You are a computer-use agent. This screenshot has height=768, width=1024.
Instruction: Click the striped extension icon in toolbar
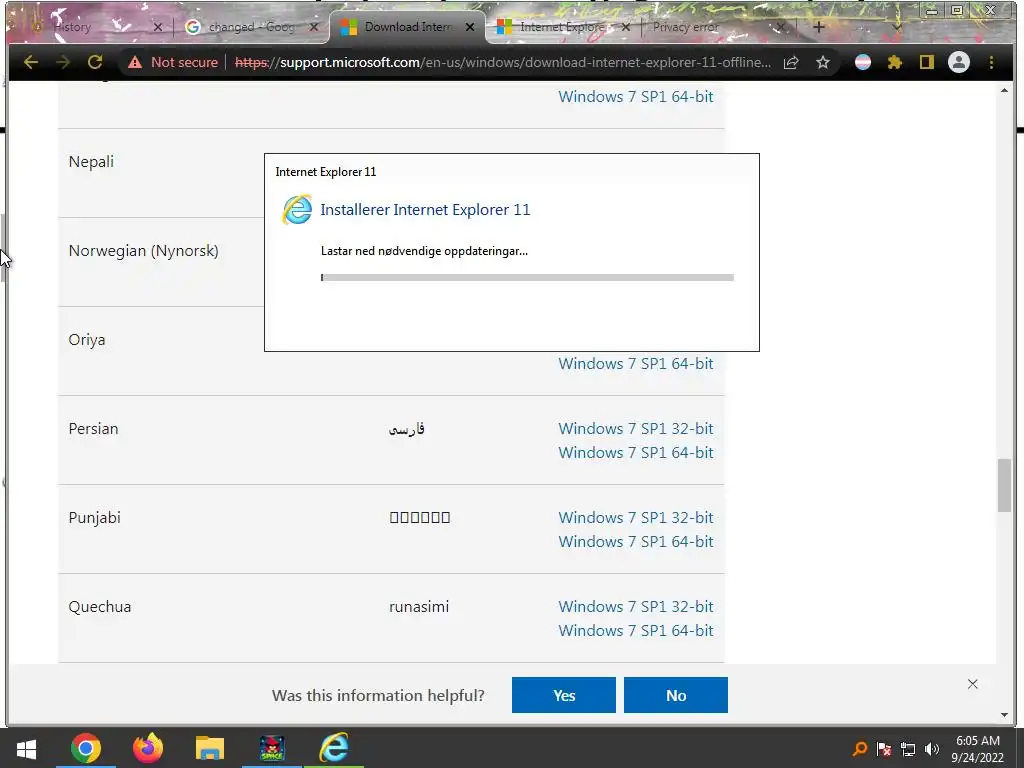click(x=863, y=63)
